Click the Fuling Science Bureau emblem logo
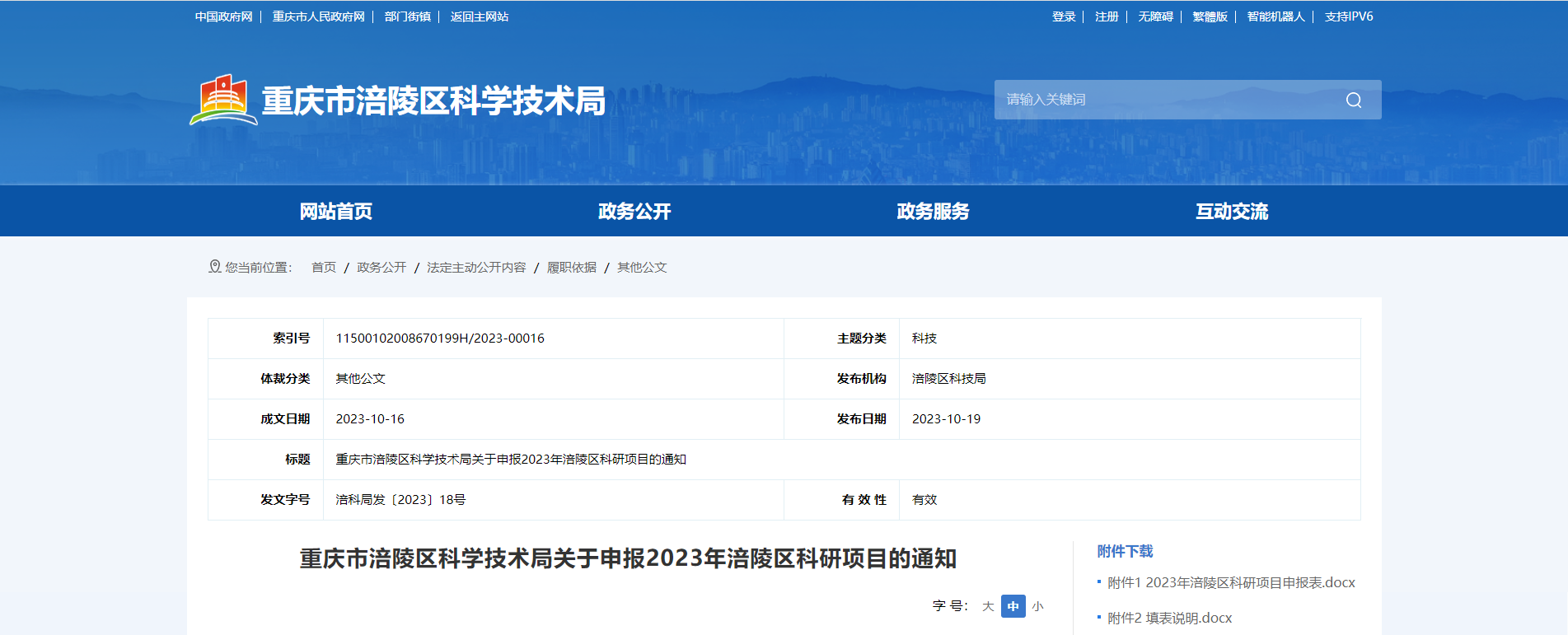Screen dimensions: 1568x635 [222, 100]
